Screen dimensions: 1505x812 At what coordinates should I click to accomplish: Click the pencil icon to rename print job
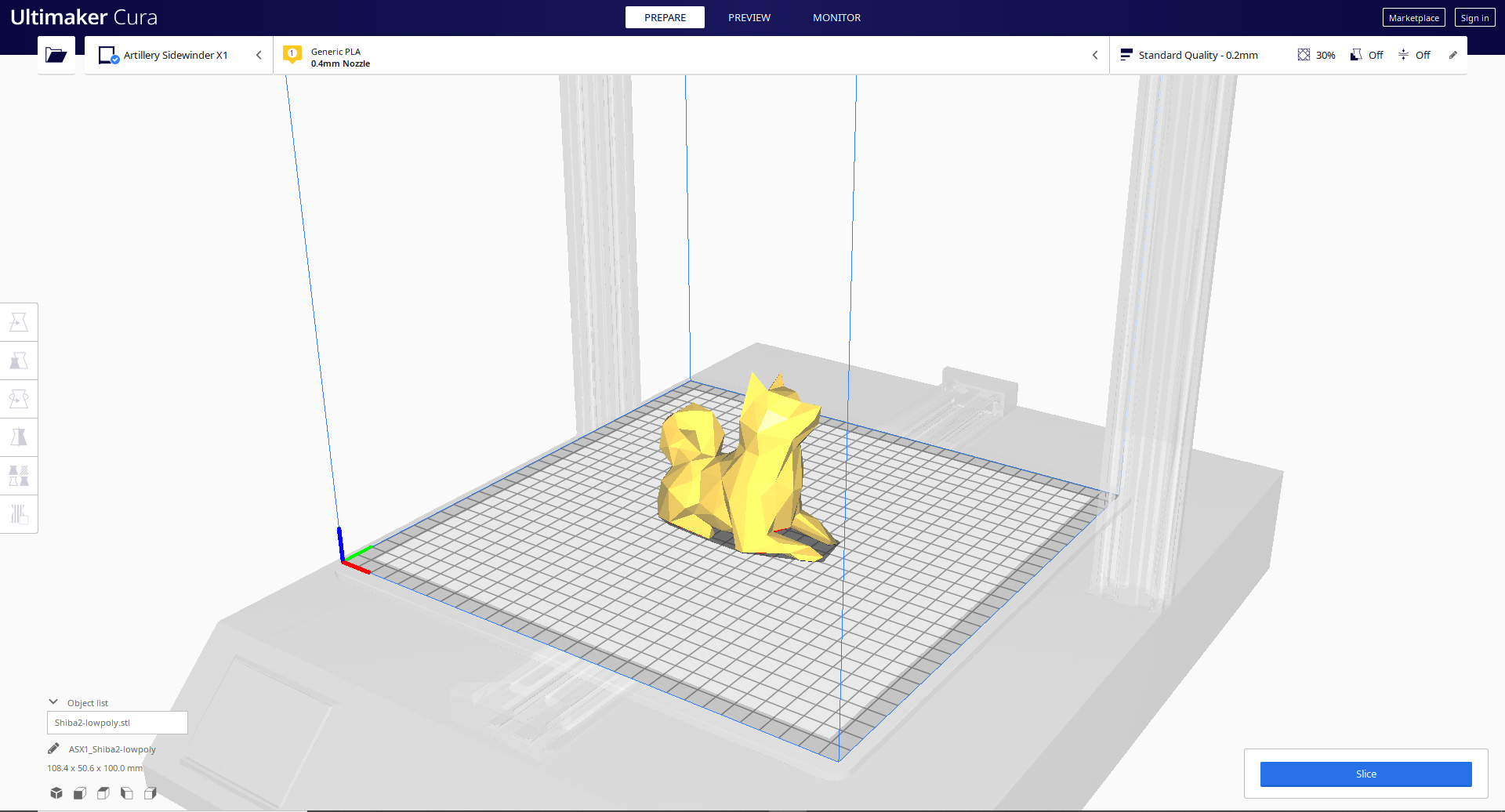(x=53, y=749)
